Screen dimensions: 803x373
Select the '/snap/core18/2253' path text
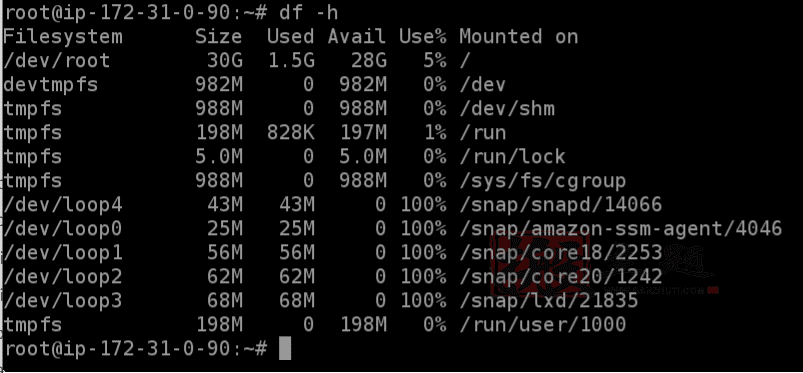tap(561, 253)
